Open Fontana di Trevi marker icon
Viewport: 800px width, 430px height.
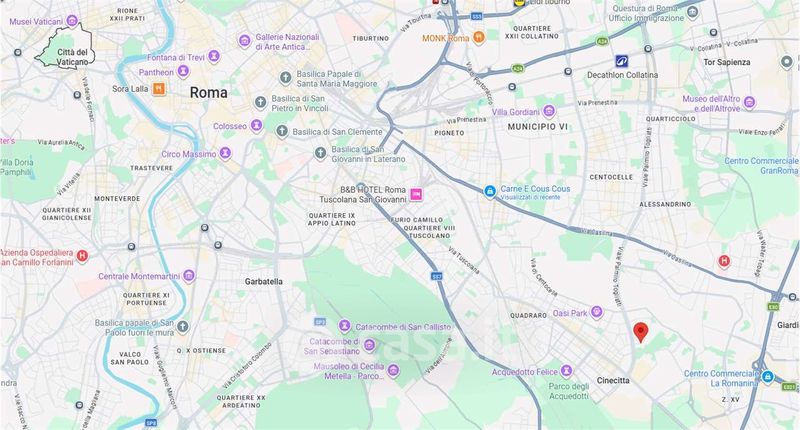[x=214, y=57]
